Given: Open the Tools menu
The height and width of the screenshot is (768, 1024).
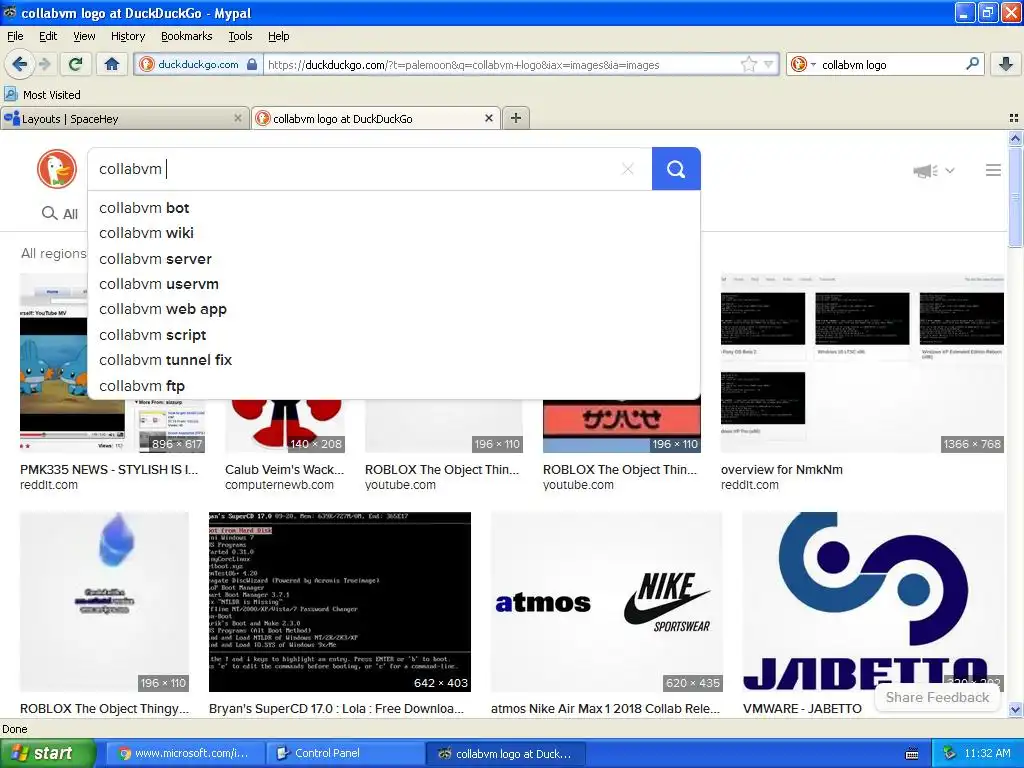Looking at the screenshot, I should (x=240, y=36).
